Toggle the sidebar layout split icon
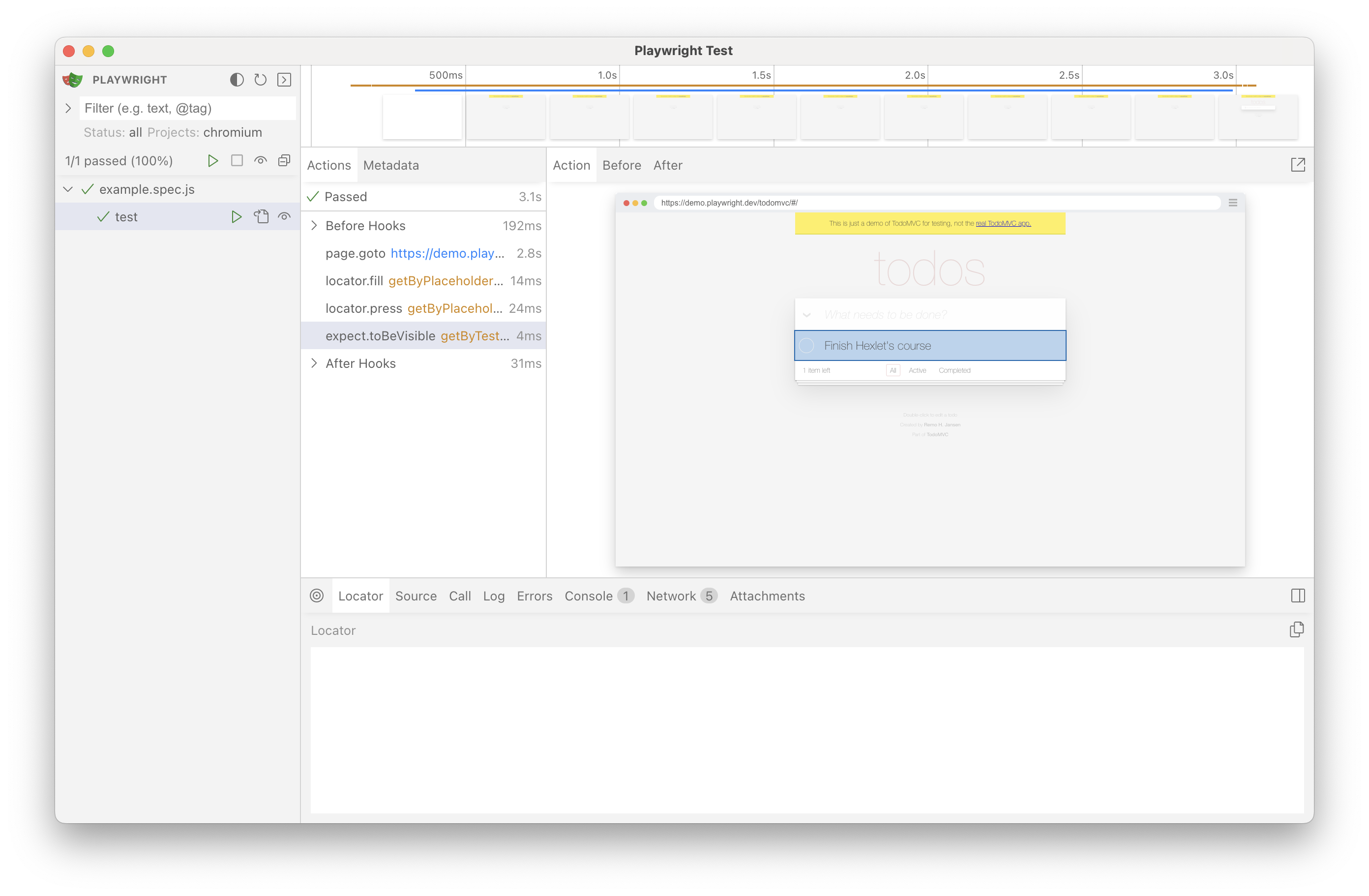This screenshot has width=1369, height=896. 1298,596
